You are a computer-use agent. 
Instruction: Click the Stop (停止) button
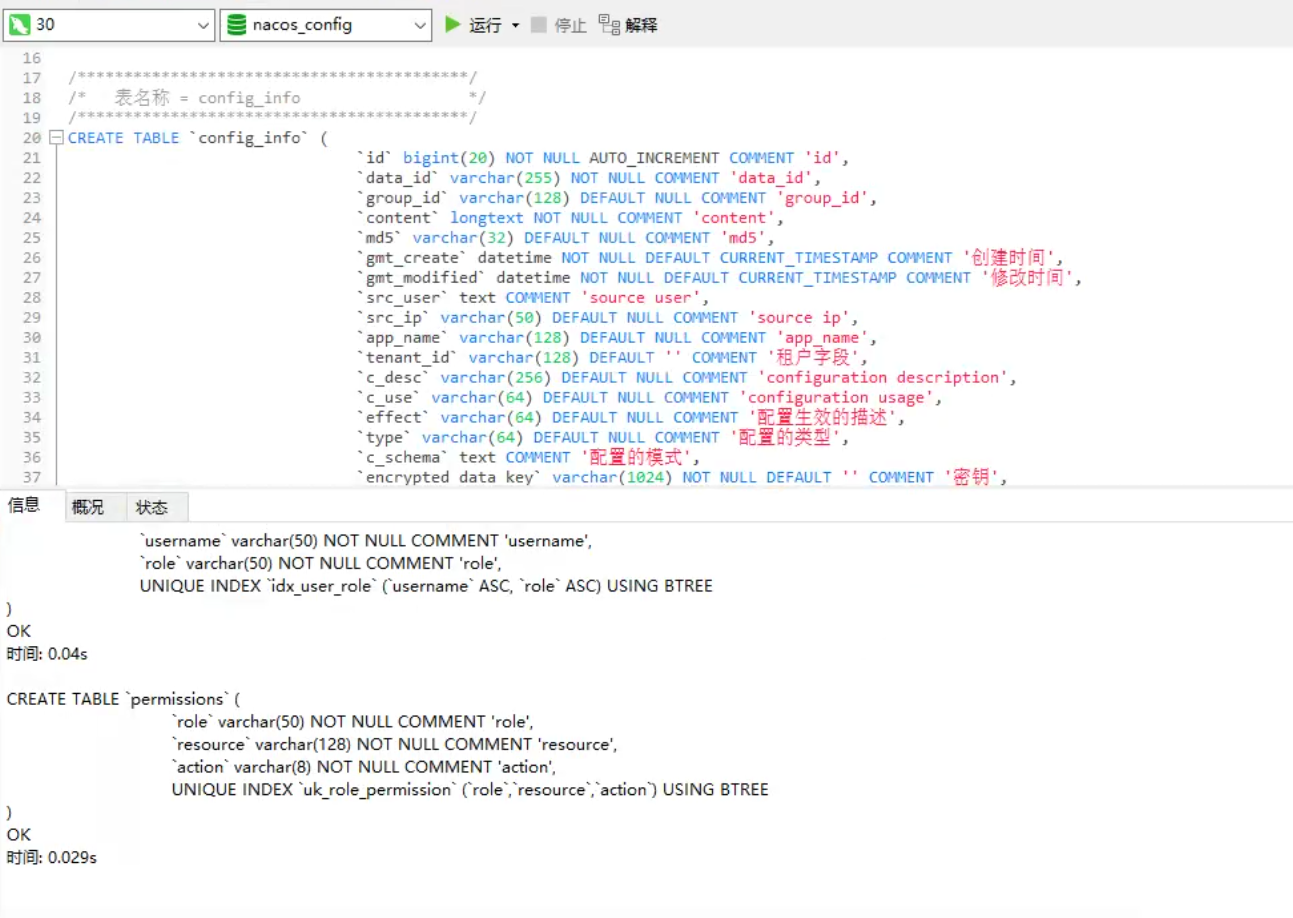click(x=558, y=25)
